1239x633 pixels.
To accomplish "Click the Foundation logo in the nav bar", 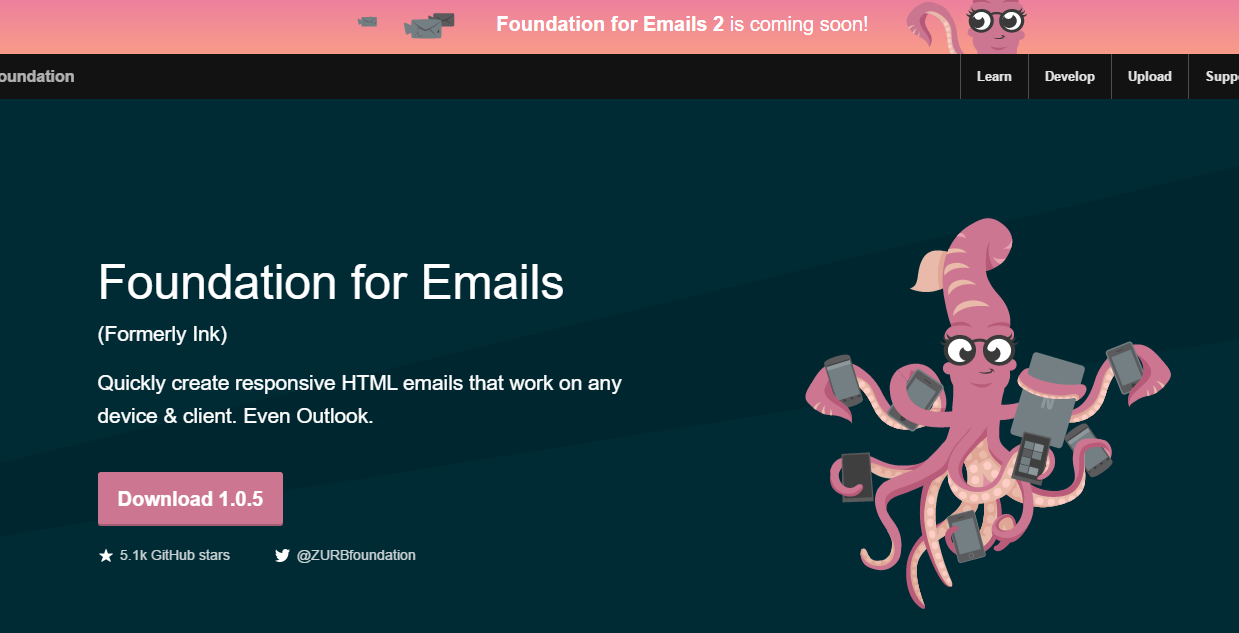I will pos(36,77).
